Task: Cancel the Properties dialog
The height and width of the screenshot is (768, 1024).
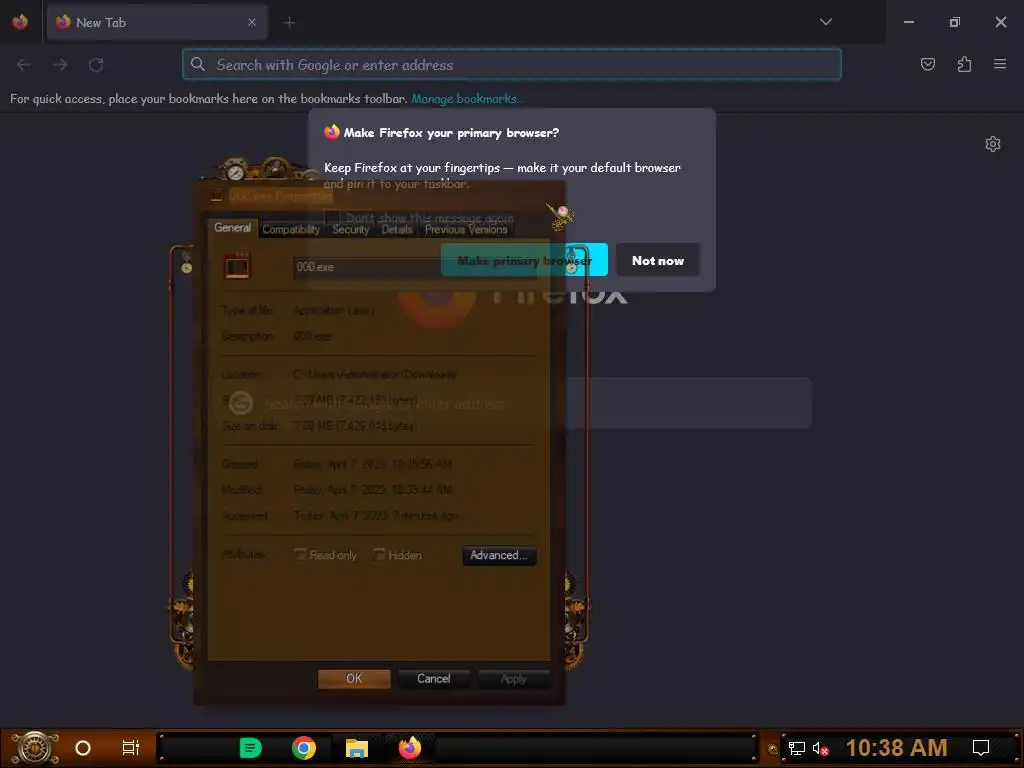Action: [x=434, y=679]
